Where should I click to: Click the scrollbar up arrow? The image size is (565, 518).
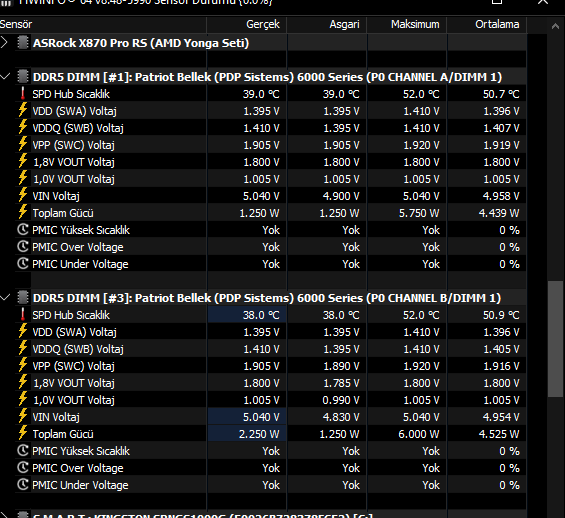point(555,26)
